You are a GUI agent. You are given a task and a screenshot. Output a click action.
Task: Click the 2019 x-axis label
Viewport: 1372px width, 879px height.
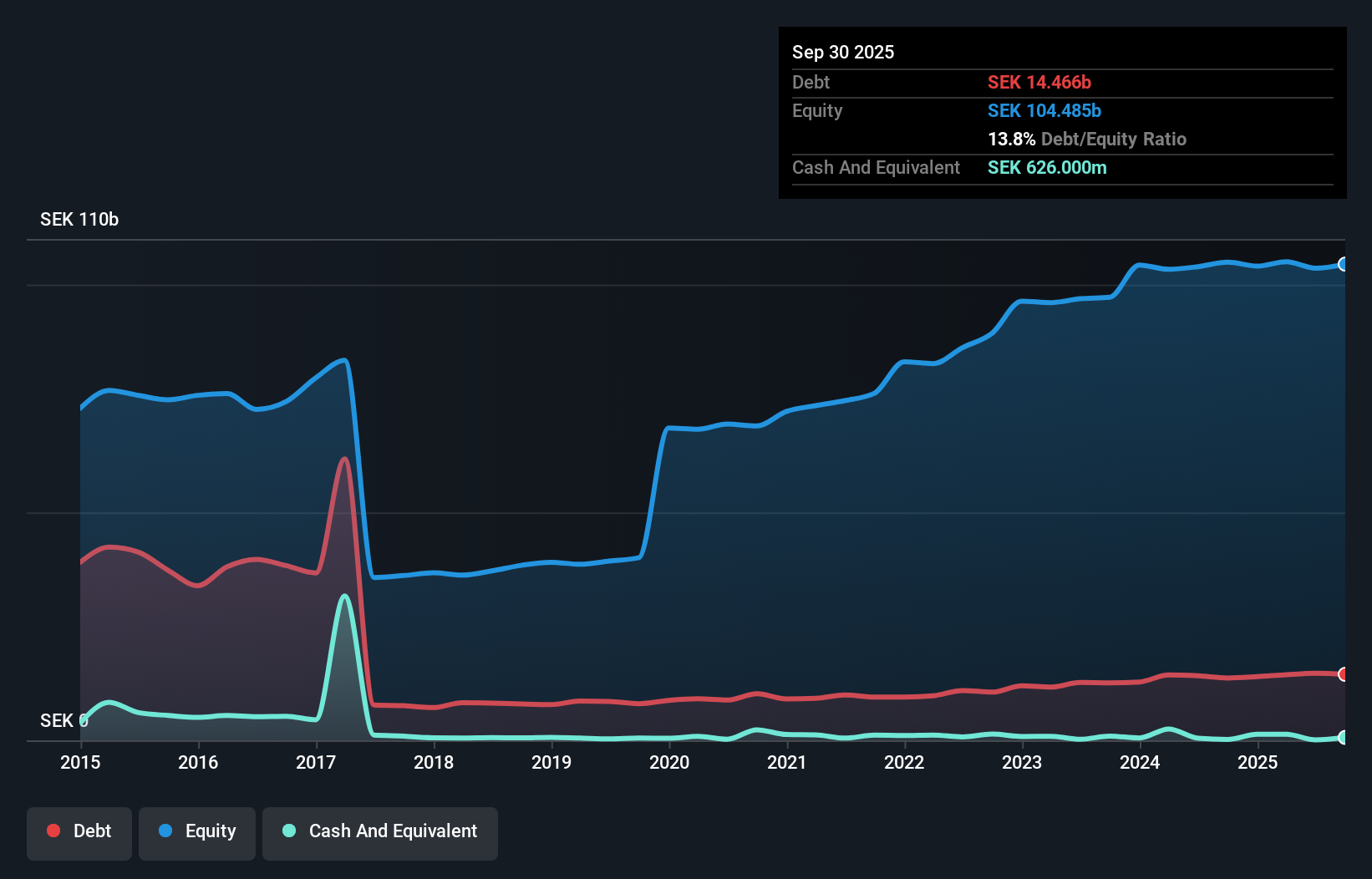click(x=551, y=762)
